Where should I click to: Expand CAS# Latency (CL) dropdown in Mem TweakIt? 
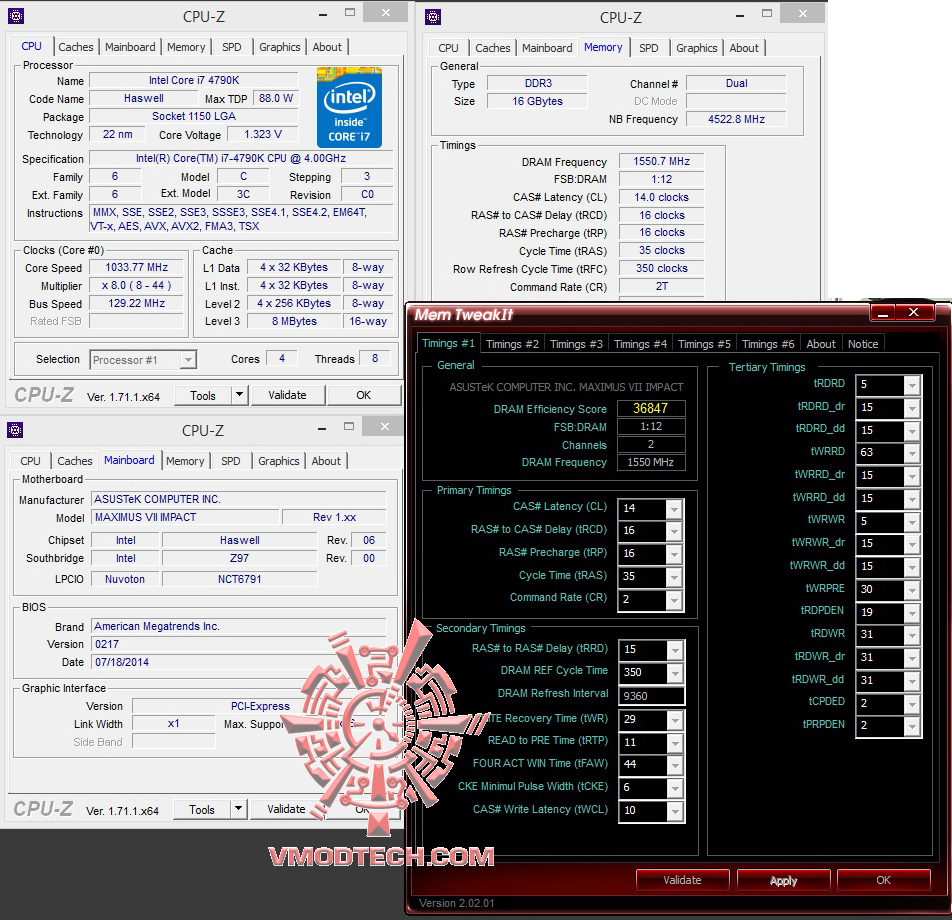pyautogui.click(x=674, y=509)
